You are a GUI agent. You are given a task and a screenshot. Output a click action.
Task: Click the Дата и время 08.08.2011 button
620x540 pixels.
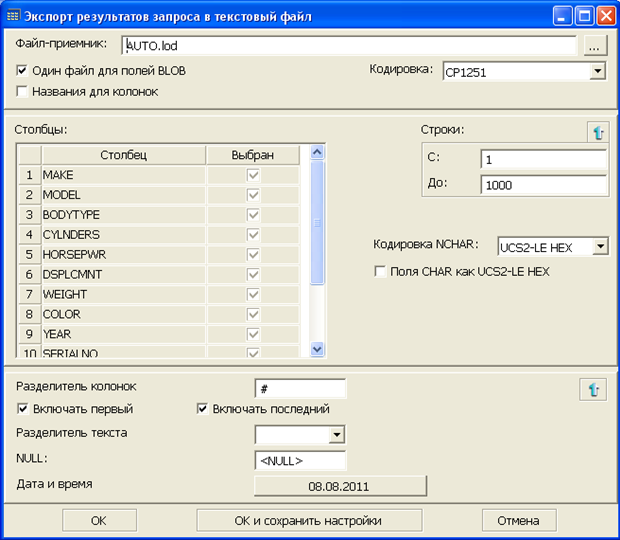pyautogui.click(x=341, y=485)
